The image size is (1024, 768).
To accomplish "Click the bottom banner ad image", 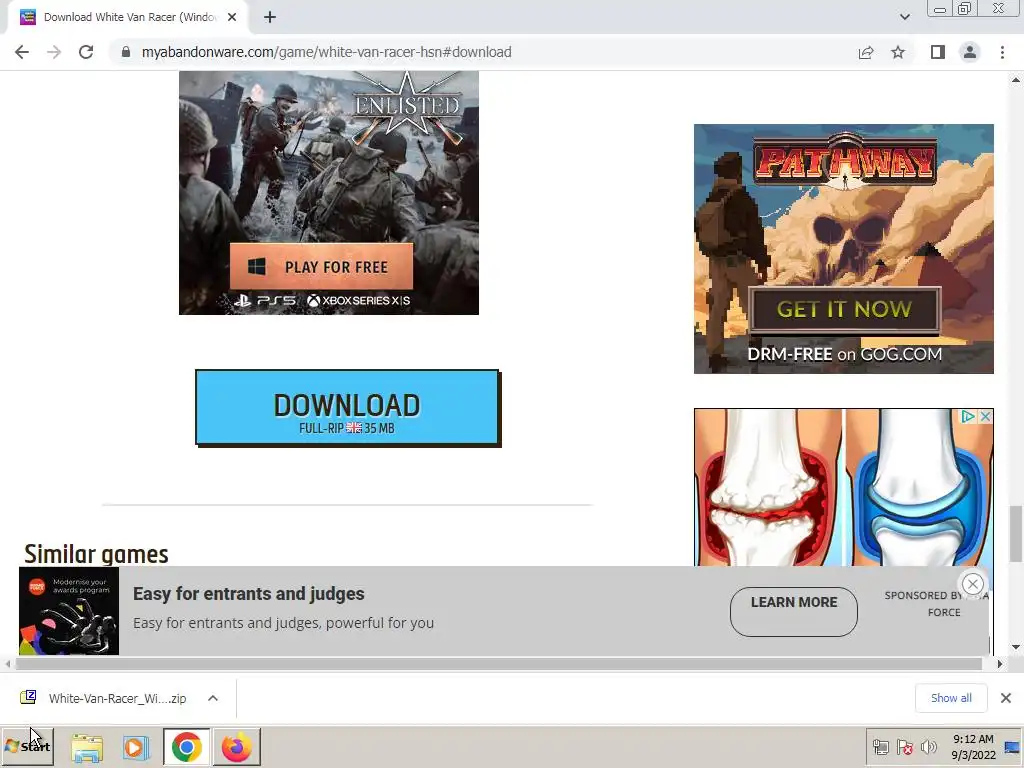I will (69, 611).
